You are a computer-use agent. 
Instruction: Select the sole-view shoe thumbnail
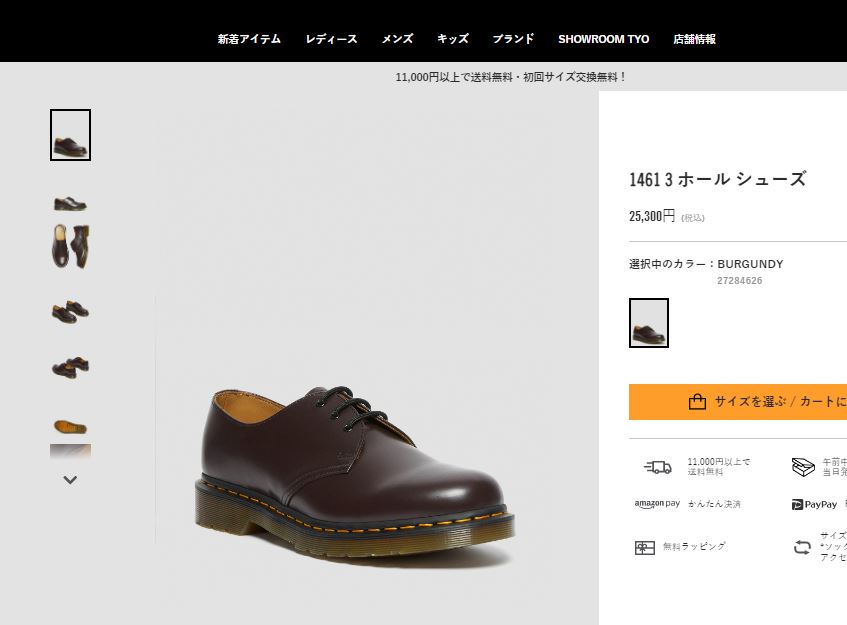coord(69,426)
